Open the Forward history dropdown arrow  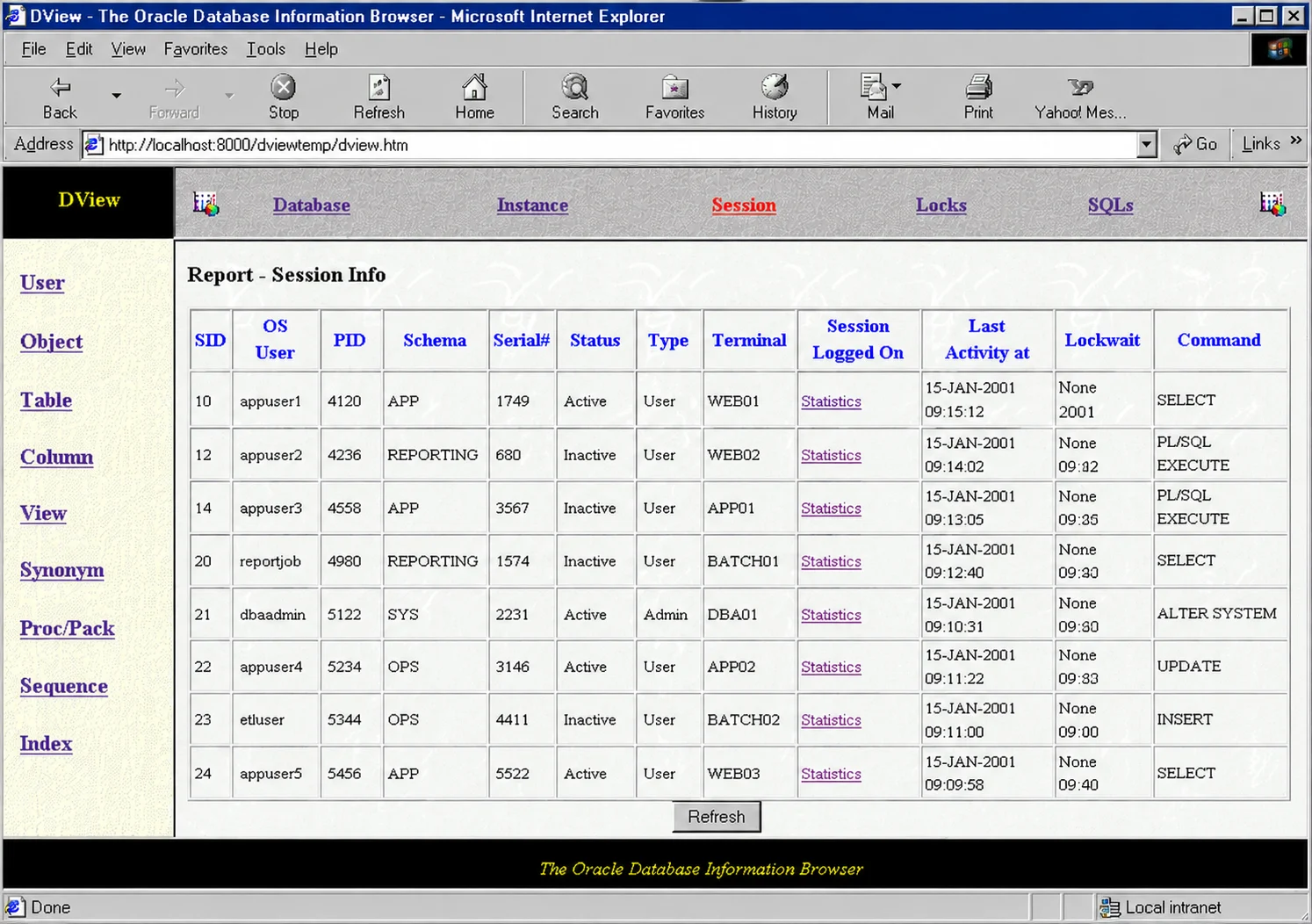(x=229, y=95)
